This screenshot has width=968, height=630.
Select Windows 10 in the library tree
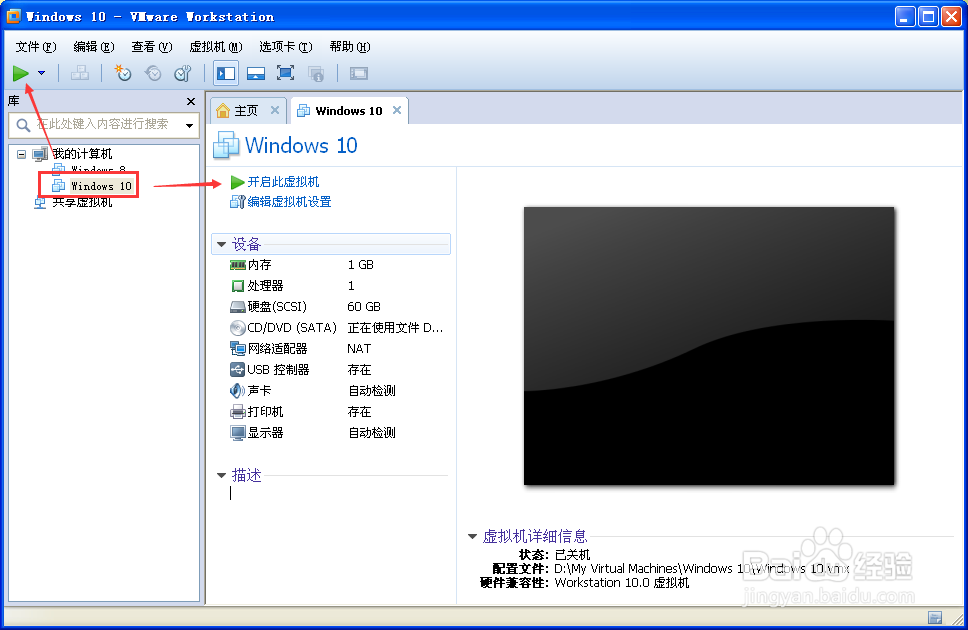click(101, 186)
